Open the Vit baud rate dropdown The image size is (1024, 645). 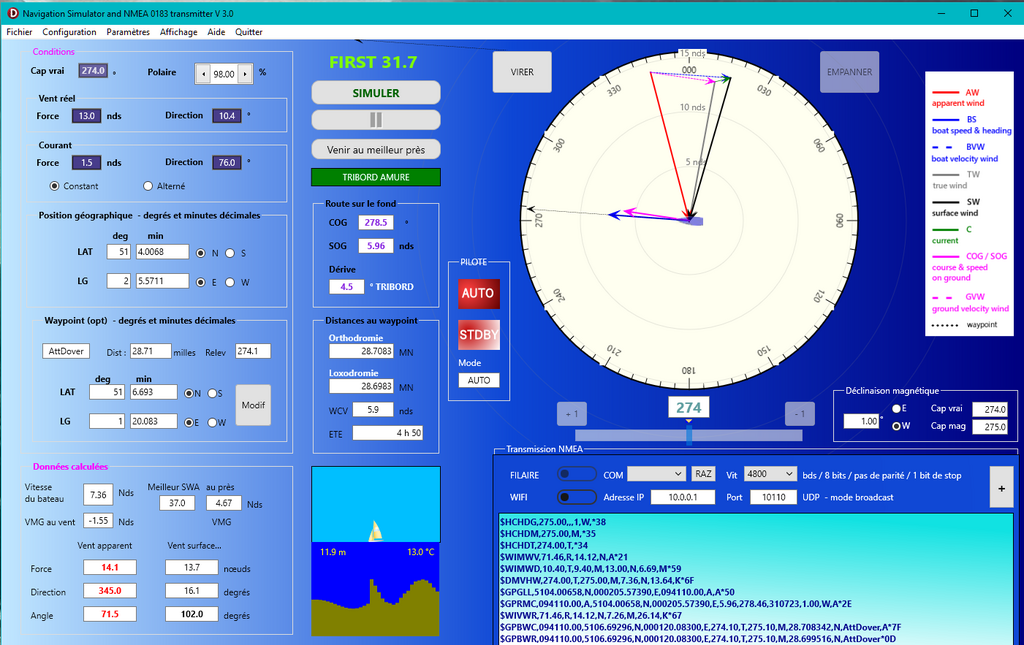pos(770,474)
